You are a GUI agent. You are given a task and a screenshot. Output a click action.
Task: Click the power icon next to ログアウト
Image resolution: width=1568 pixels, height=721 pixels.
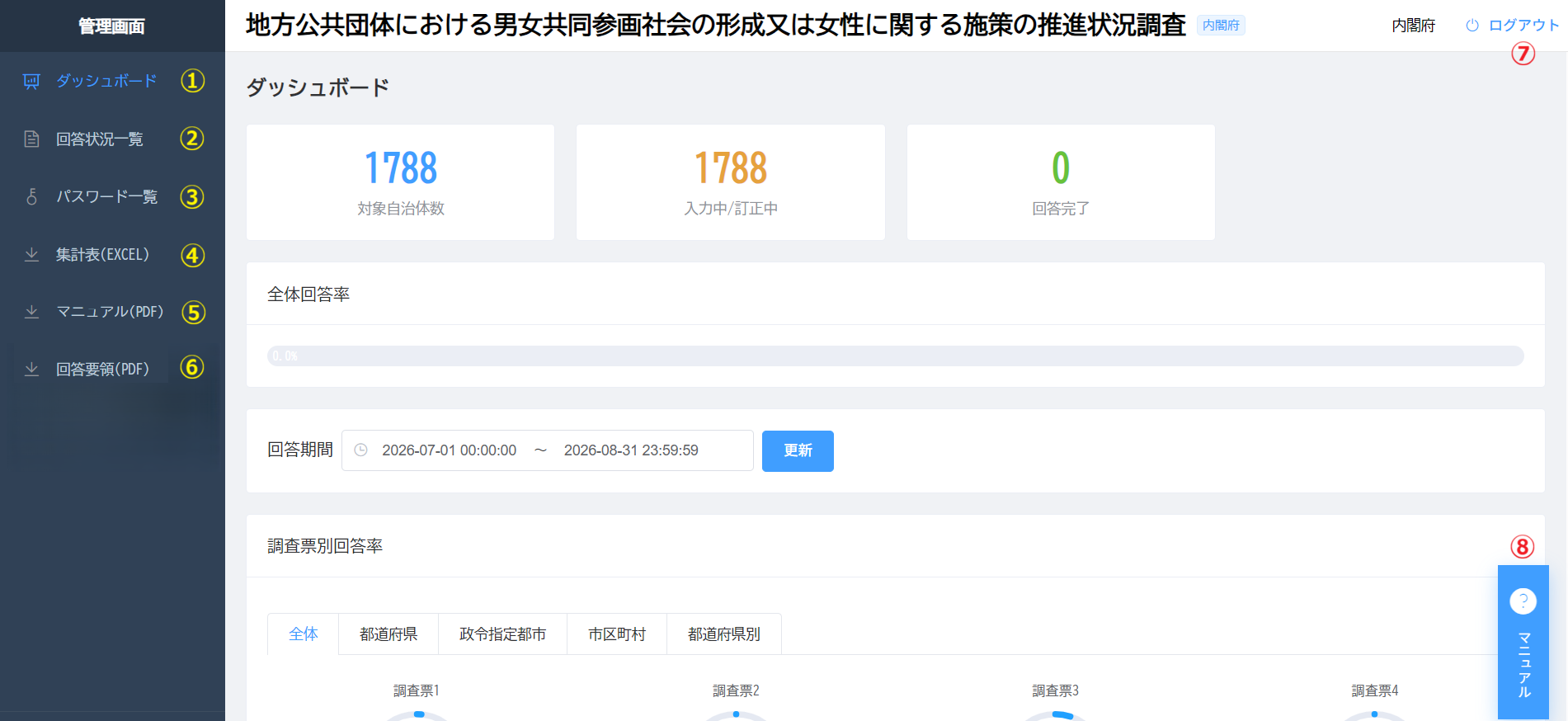1472,26
